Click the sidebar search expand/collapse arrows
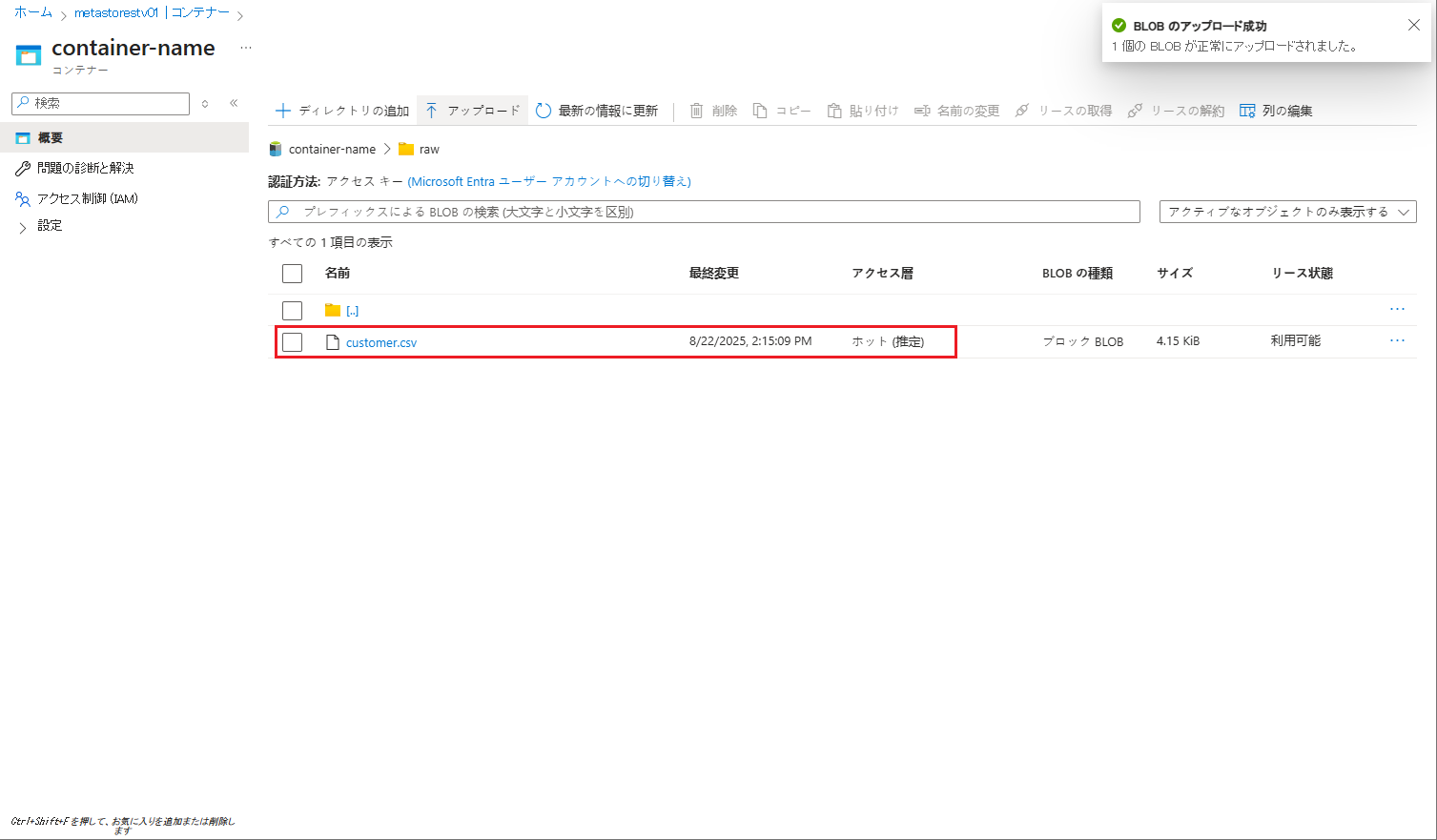The height and width of the screenshot is (840, 1437). click(x=205, y=103)
